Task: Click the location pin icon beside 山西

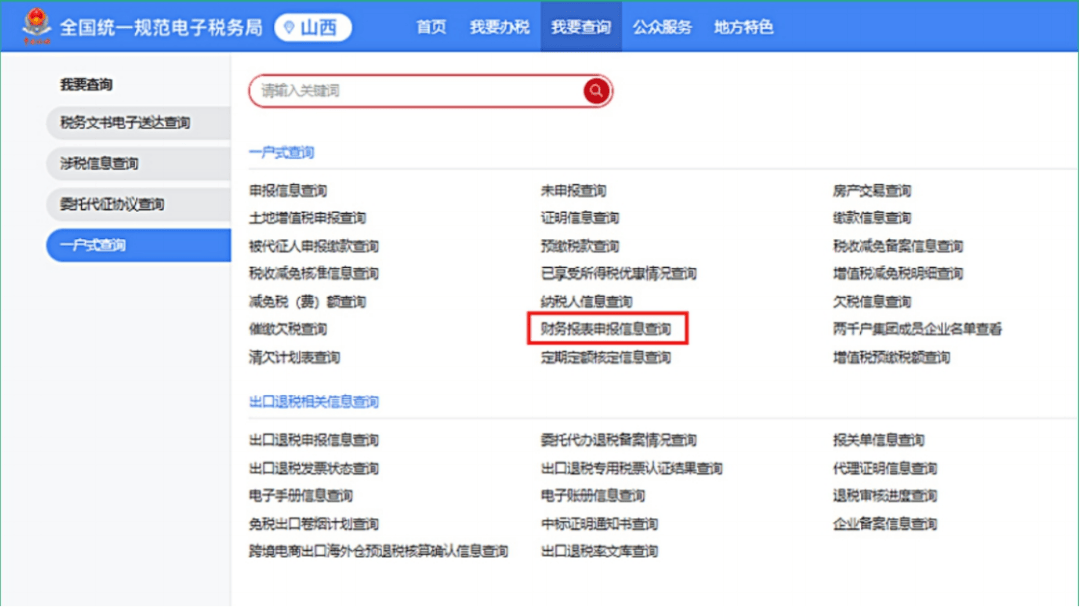Action: pos(289,28)
